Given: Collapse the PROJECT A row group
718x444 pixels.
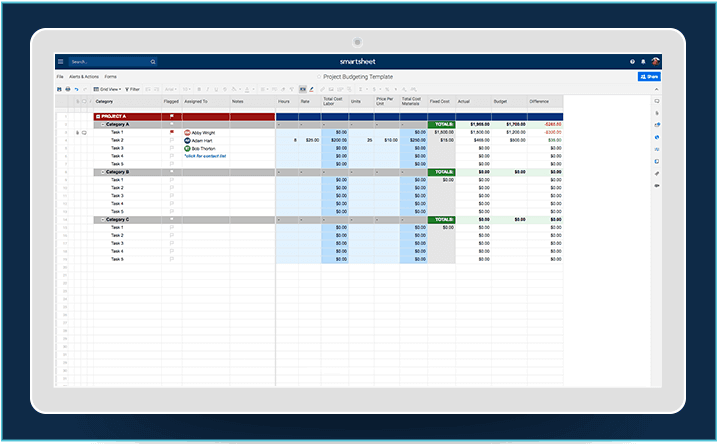Looking at the screenshot, I should 97,117.
